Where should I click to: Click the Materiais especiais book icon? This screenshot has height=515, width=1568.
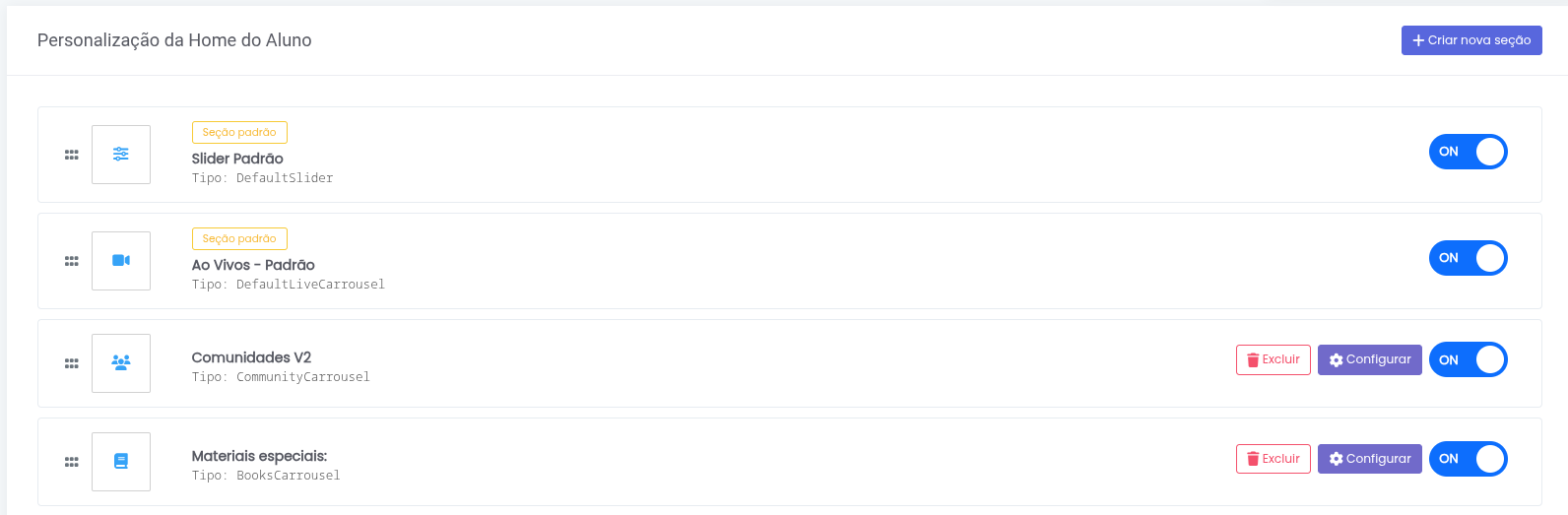pyautogui.click(x=121, y=461)
